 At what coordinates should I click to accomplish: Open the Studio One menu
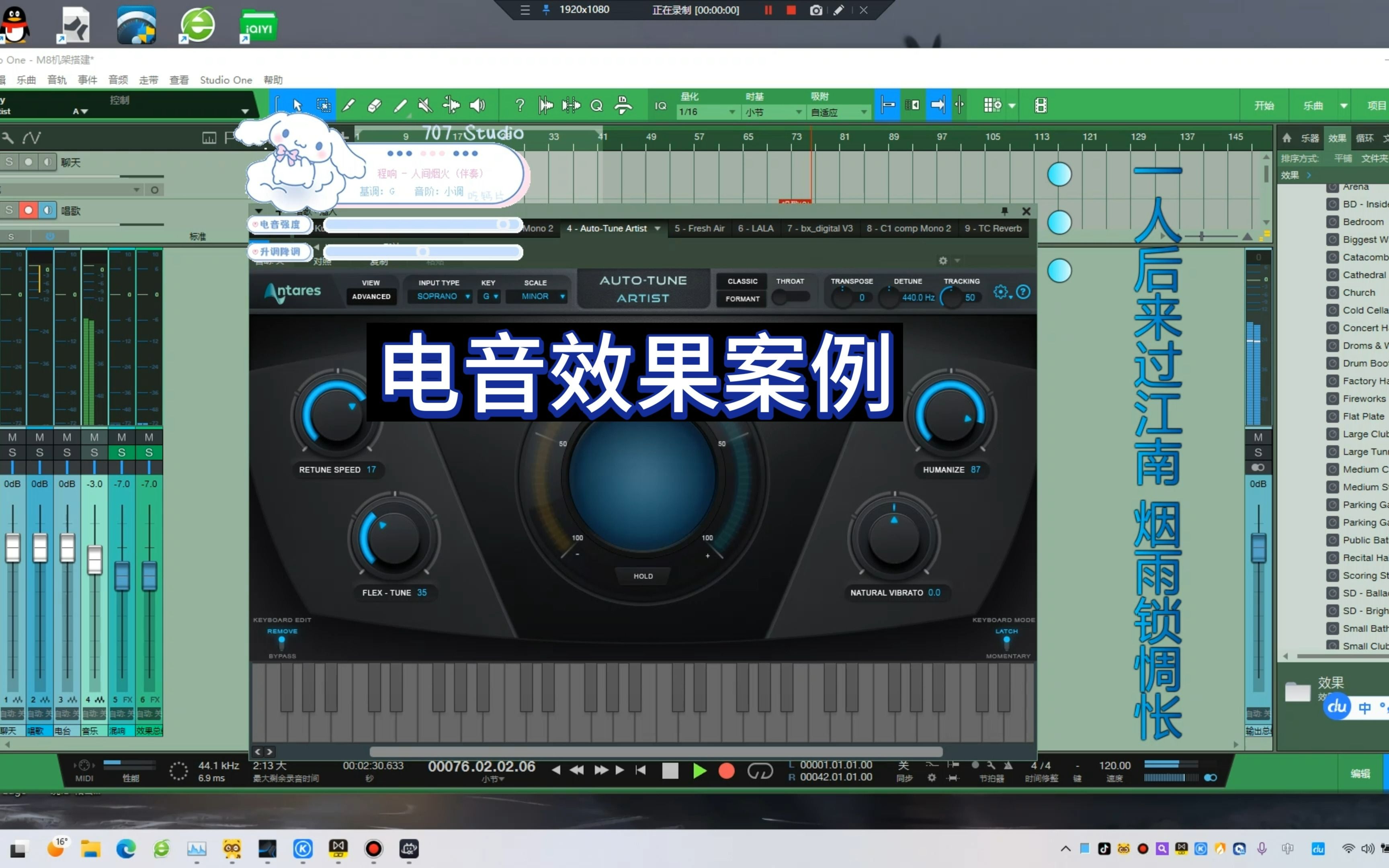coord(225,80)
